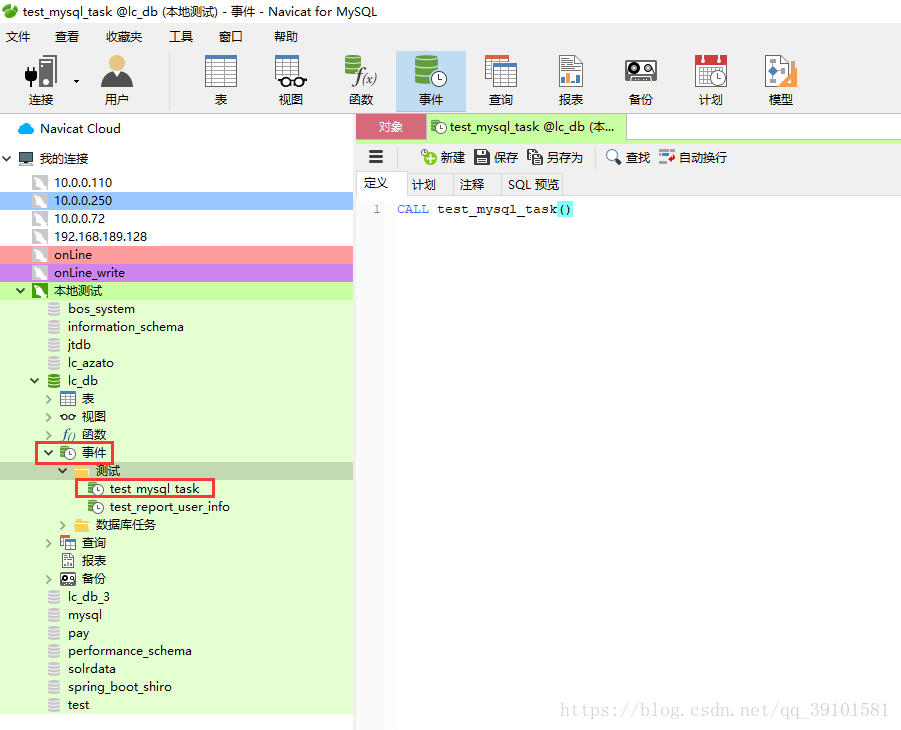
Task: Open the 查看 menu
Action: [67, 37]
